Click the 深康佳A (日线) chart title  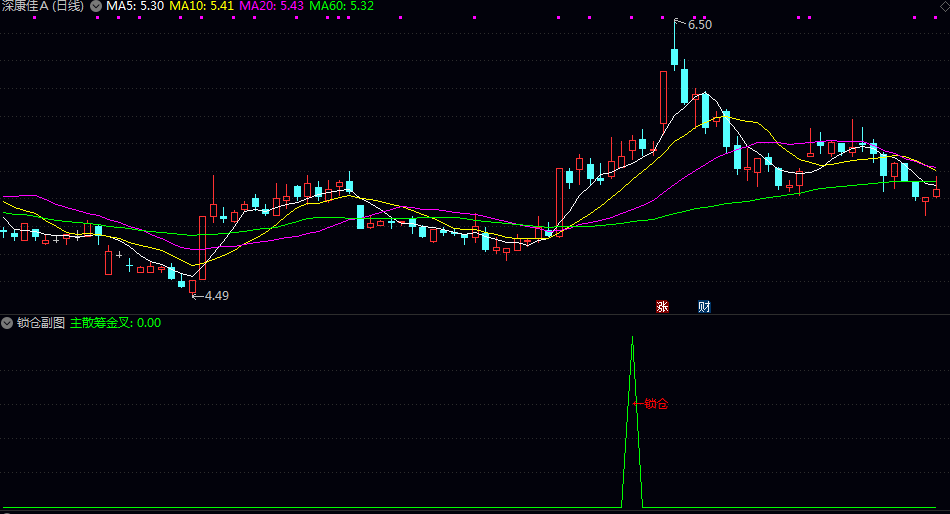click(42, 6)
